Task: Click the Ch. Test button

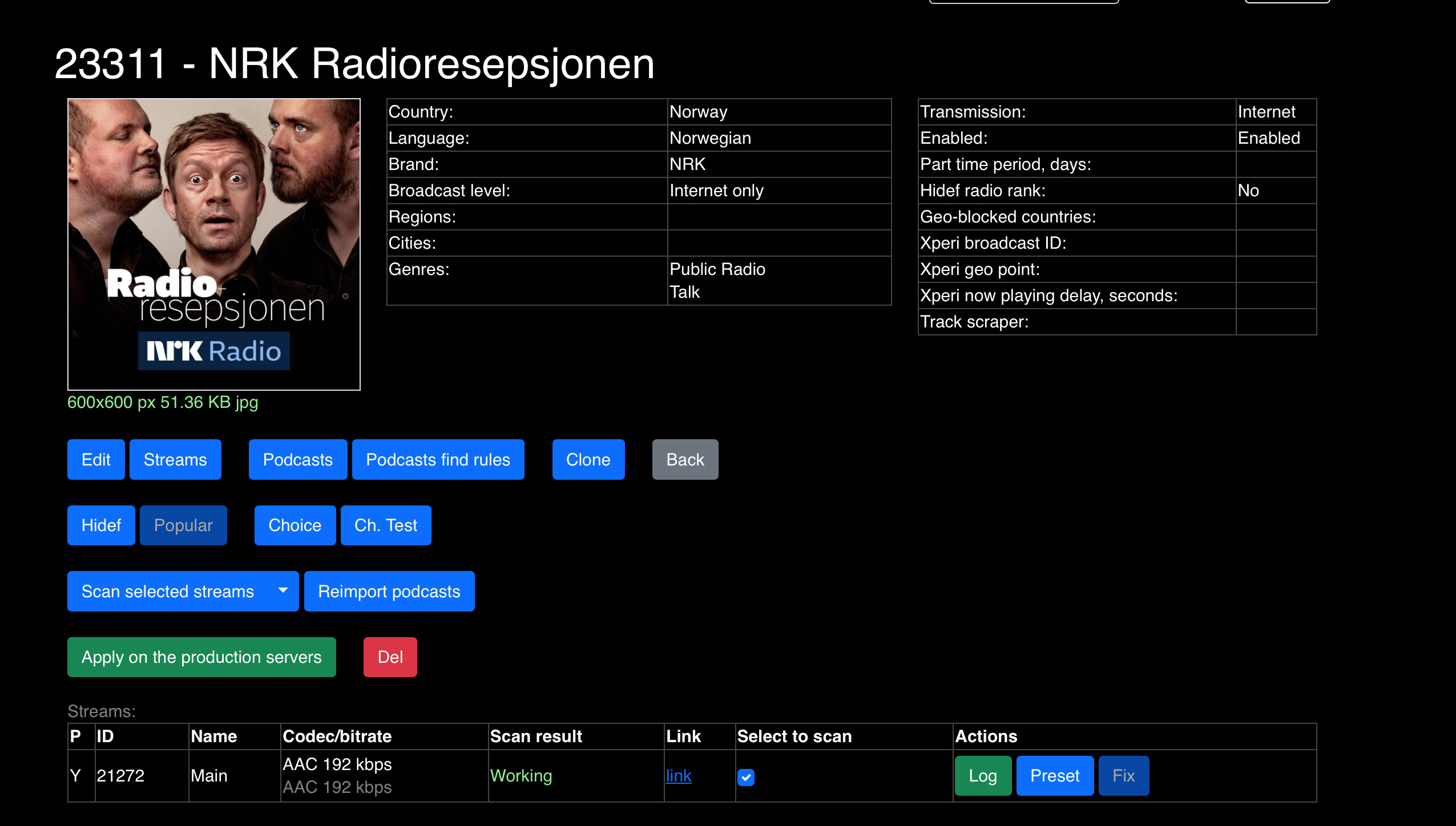Action: (x=385, y=525)
